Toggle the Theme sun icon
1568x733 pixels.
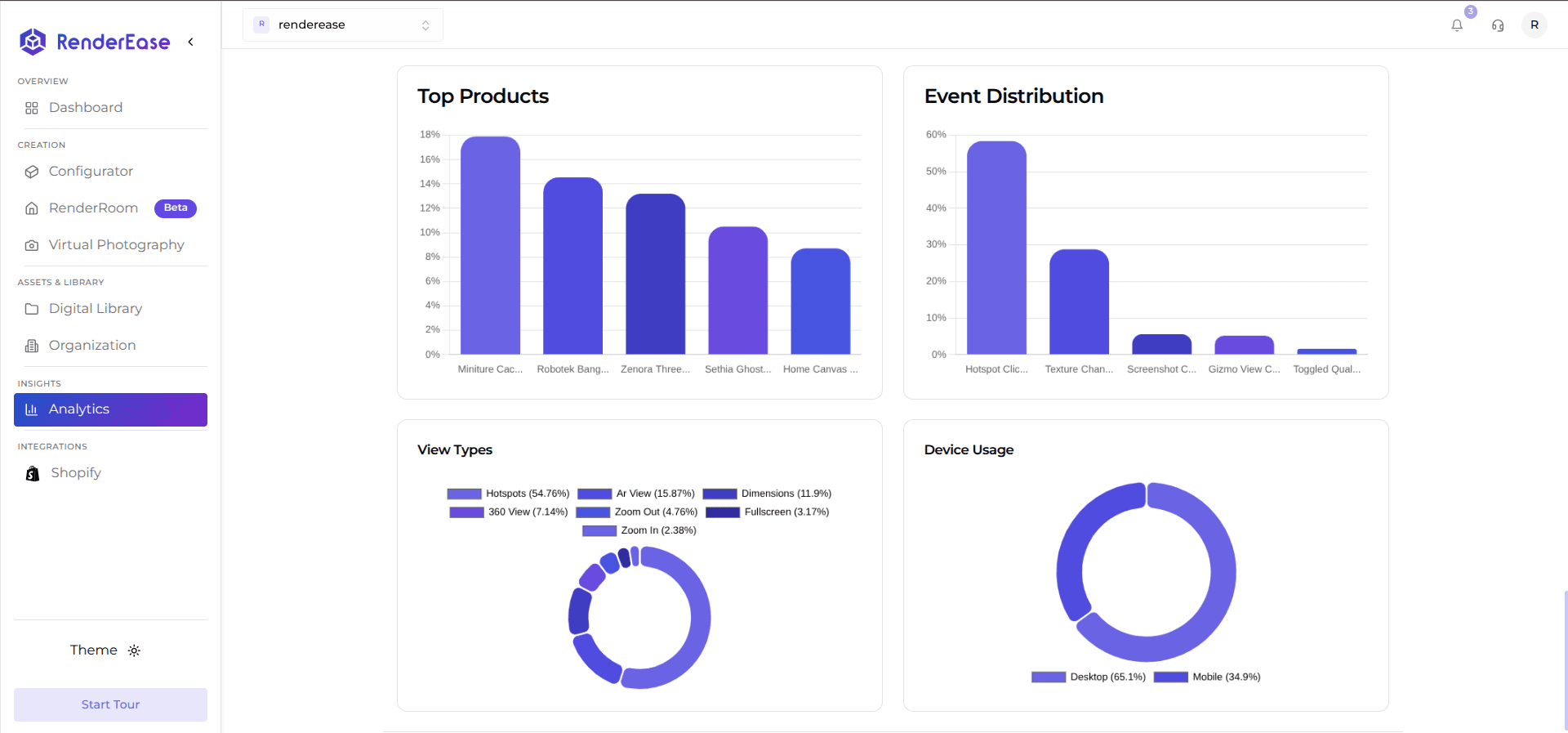pos(135,650)
